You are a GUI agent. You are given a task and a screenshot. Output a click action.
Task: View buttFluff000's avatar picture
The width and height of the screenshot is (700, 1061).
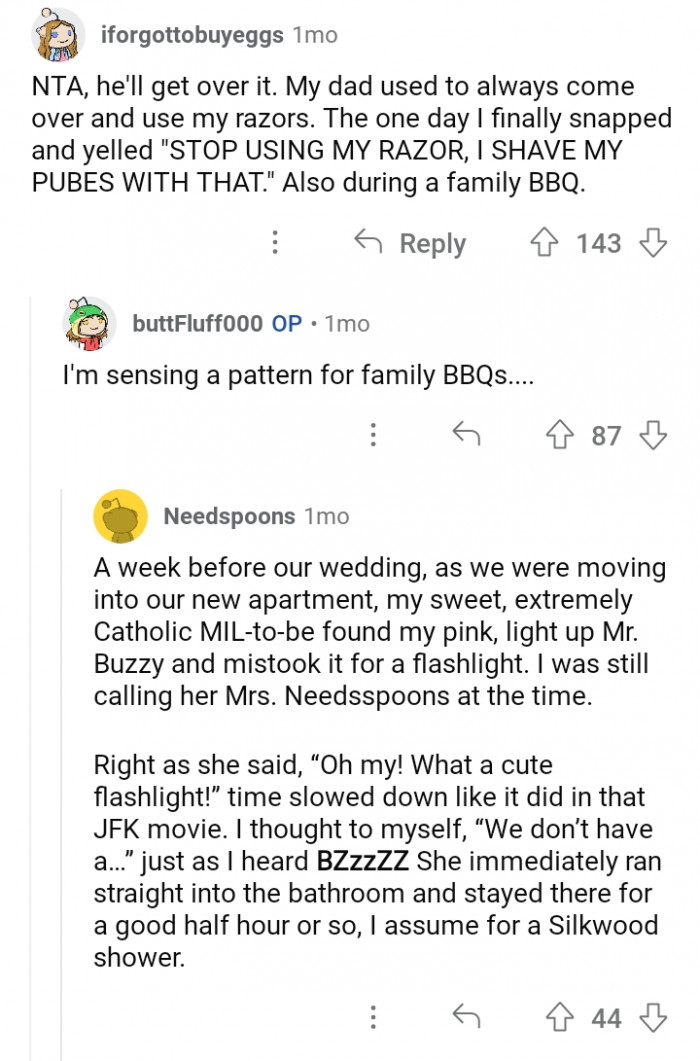click(91, 324)
